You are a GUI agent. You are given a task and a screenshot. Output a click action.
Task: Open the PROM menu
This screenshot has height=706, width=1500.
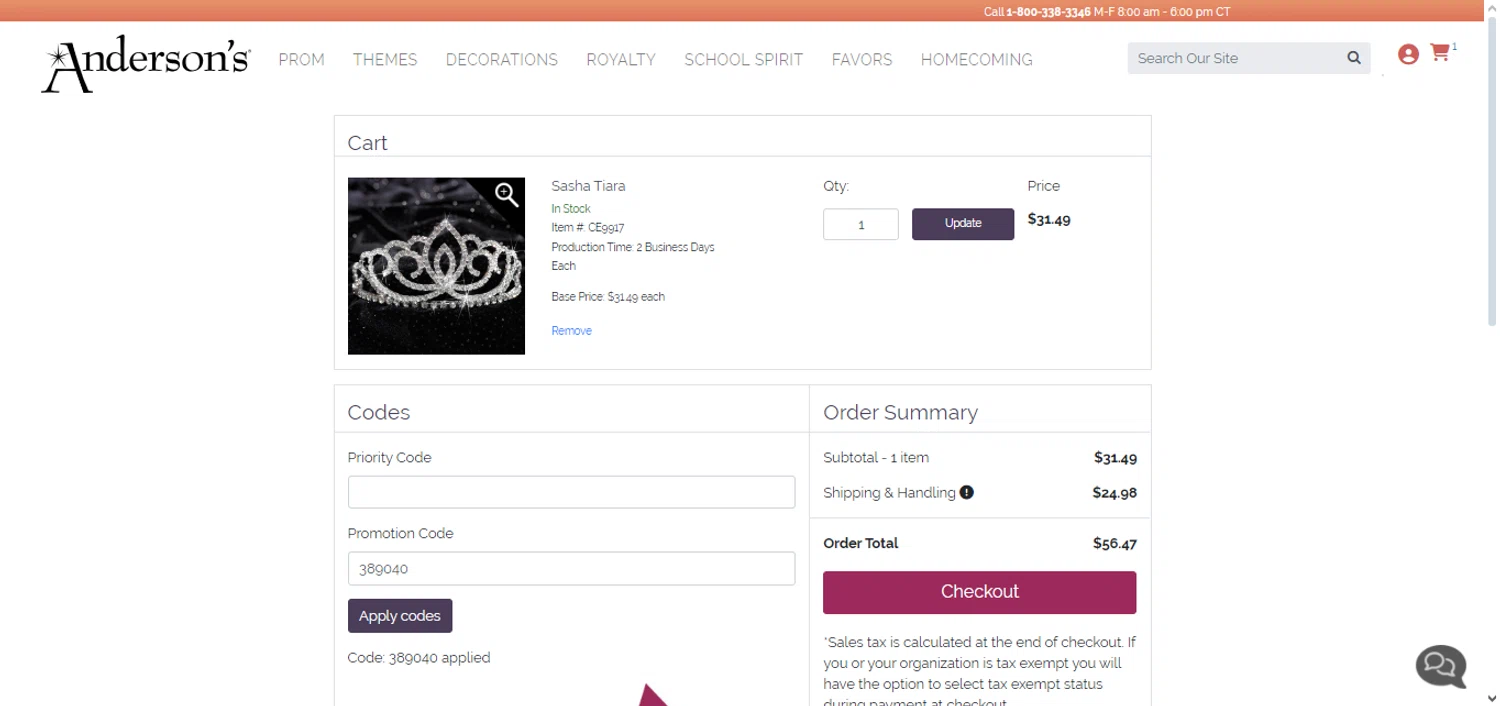point(301,60)
